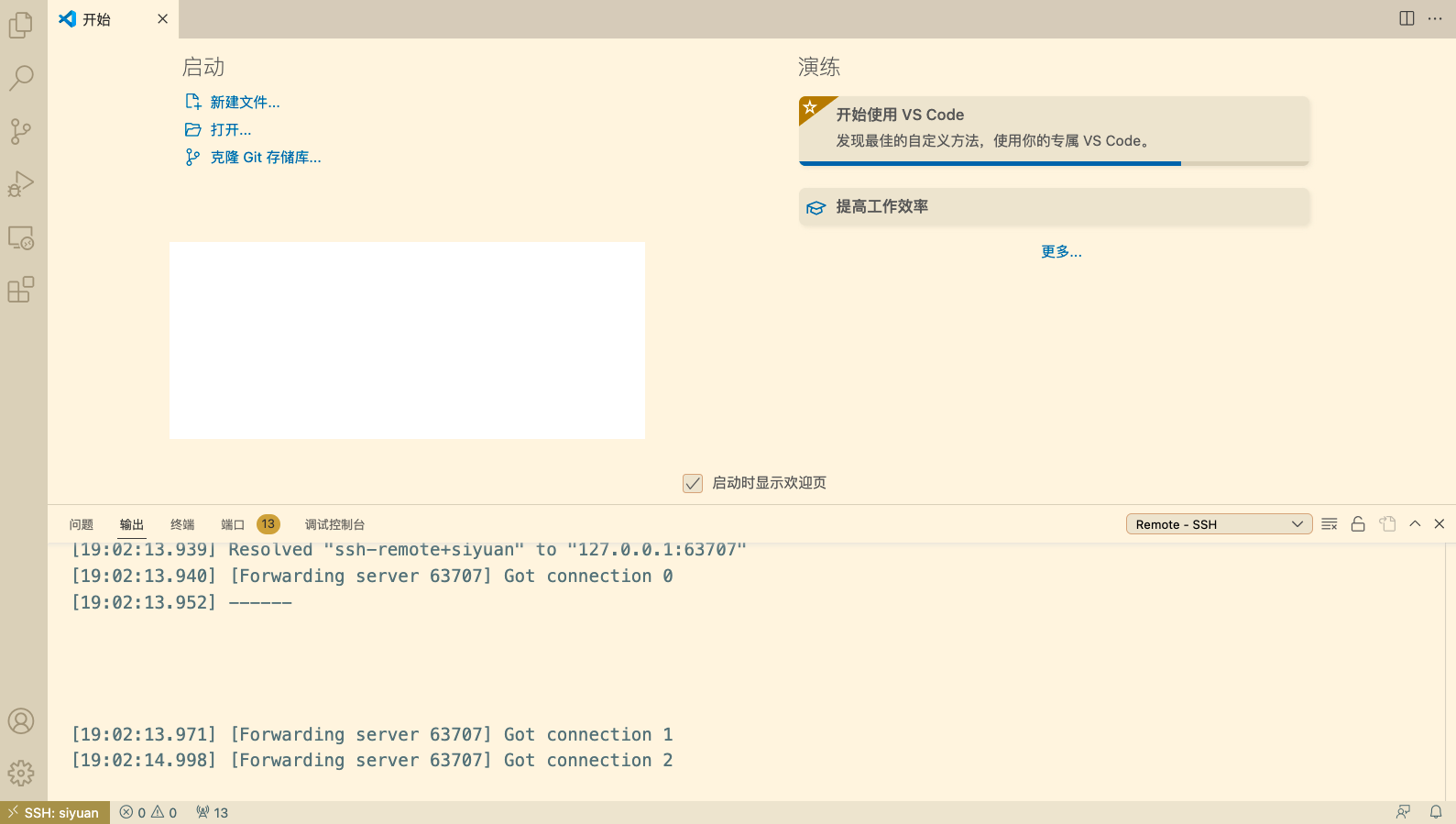Screen dimensions: 1456x824
Task: Toggle output auto-scroll lock icon
Action: [x=1358, y=524]
